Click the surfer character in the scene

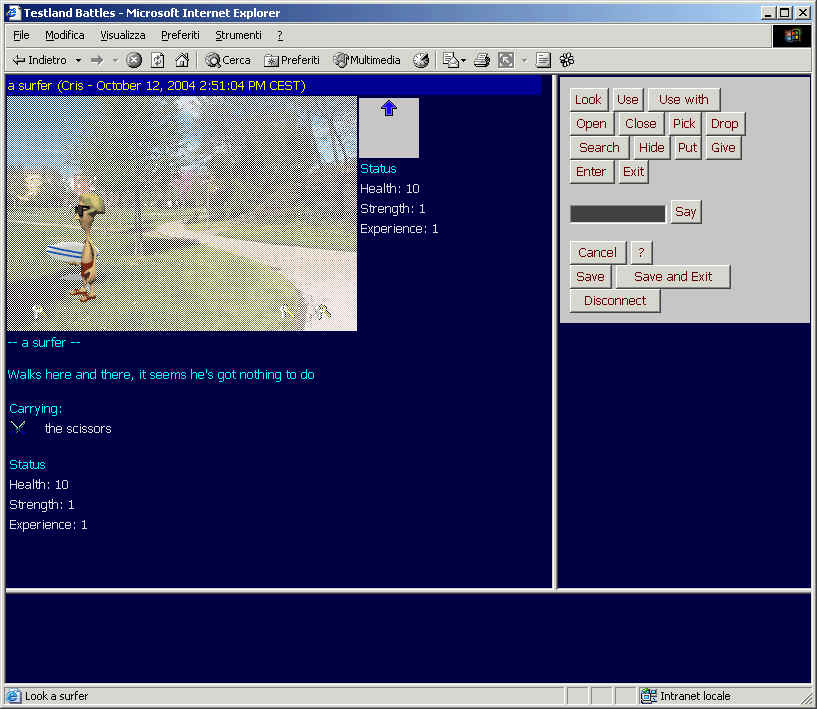click(87, 246)
